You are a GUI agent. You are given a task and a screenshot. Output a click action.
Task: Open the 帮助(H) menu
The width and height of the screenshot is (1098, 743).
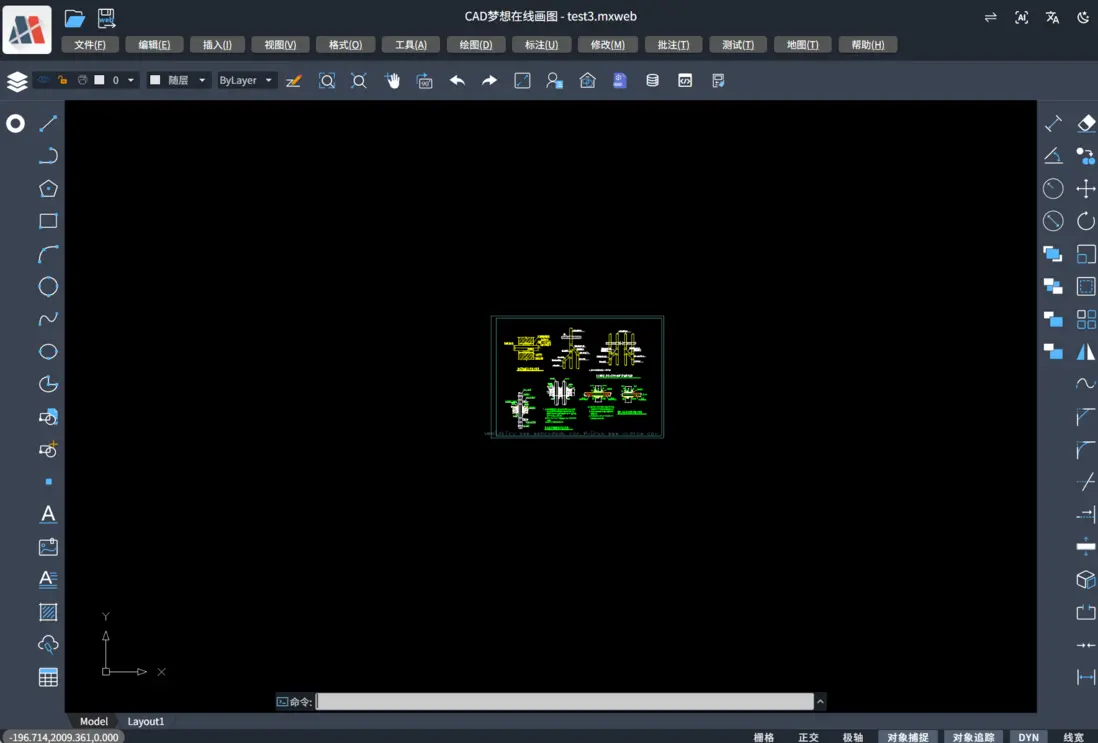868,45
